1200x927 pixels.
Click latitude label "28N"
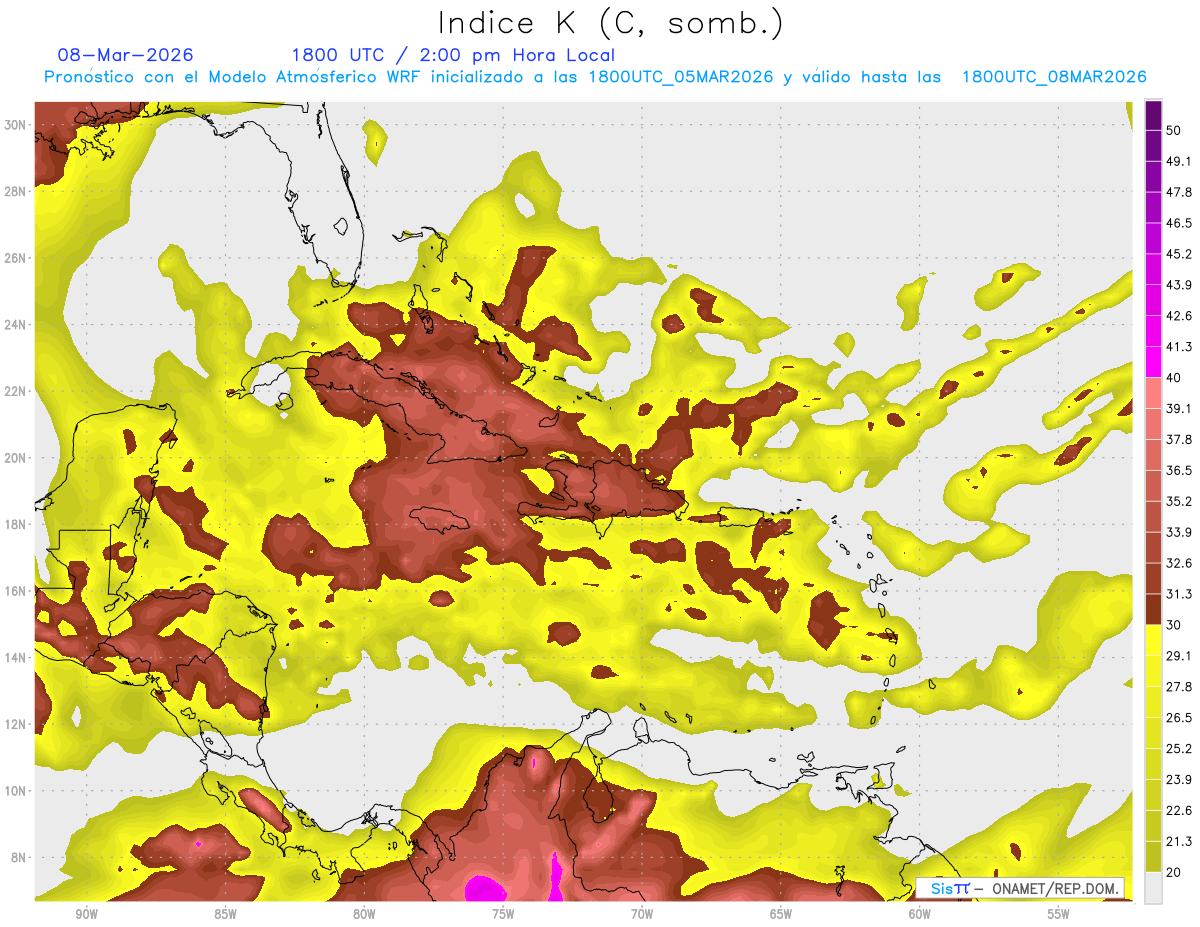point(15,191)
